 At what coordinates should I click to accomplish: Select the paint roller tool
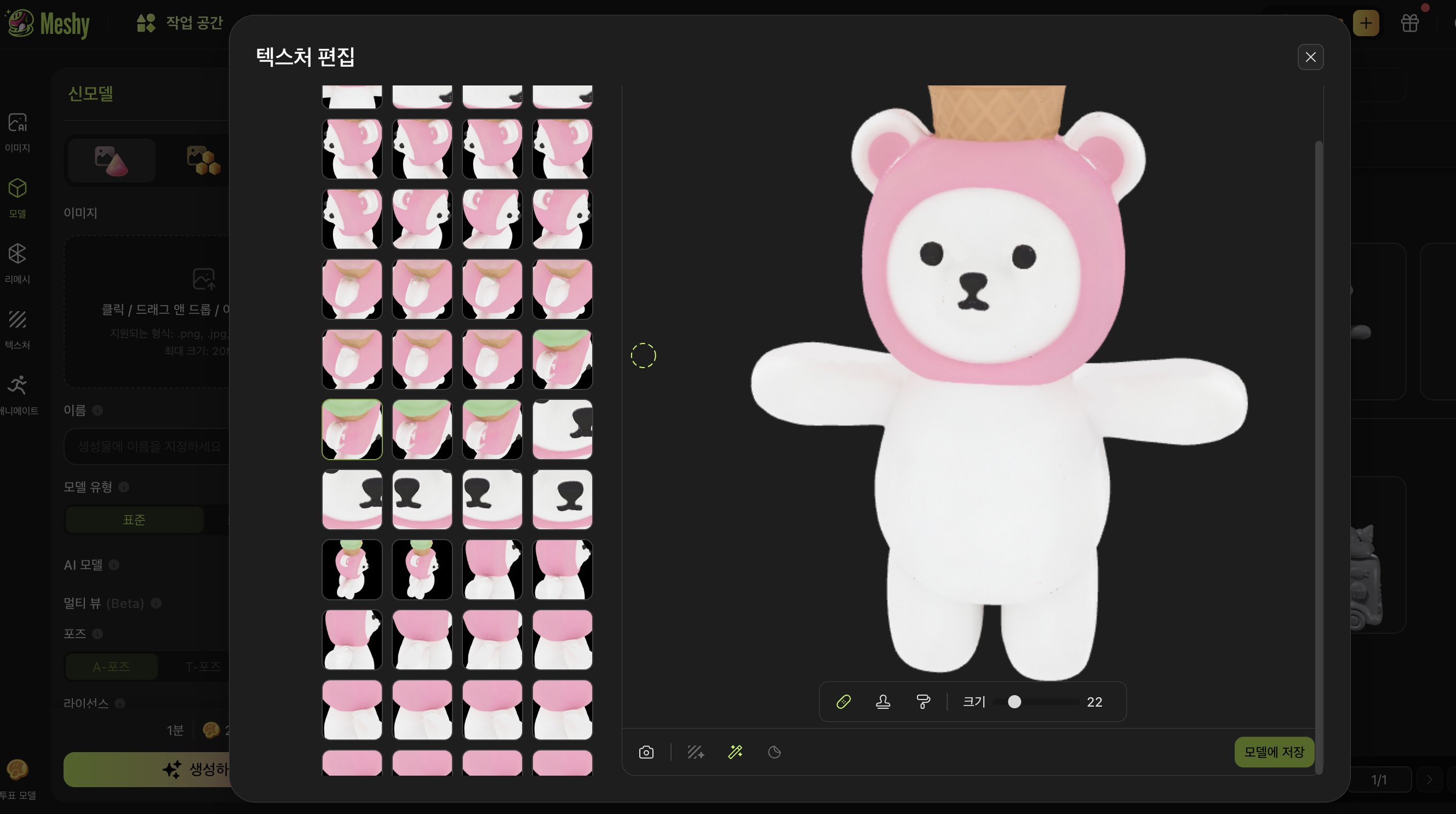point(923,702)
